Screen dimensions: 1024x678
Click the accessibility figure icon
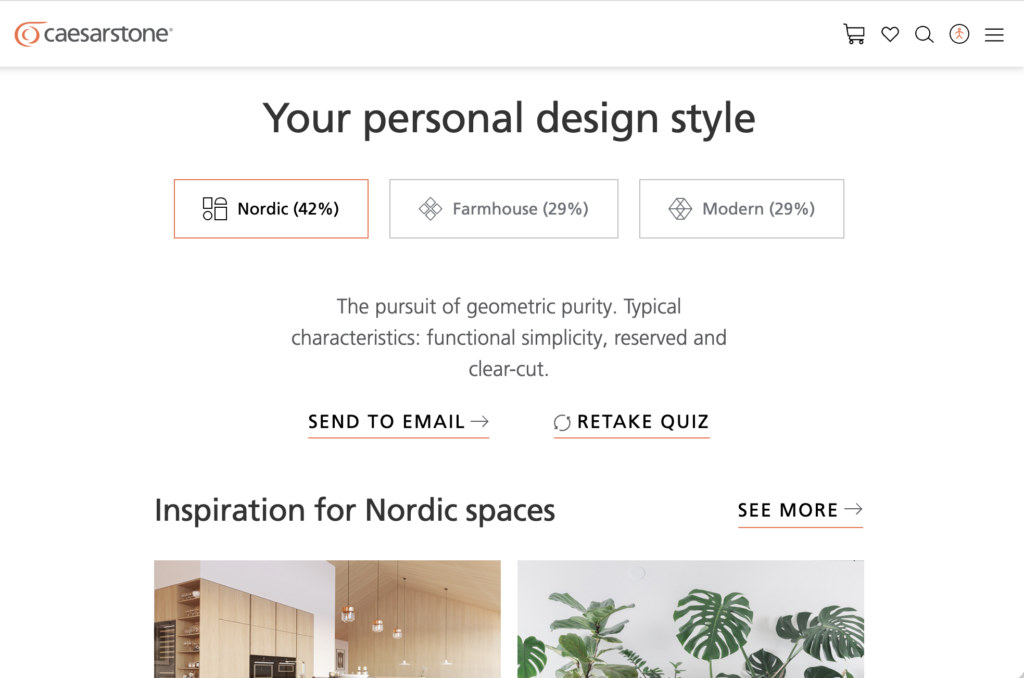[959, 34]
